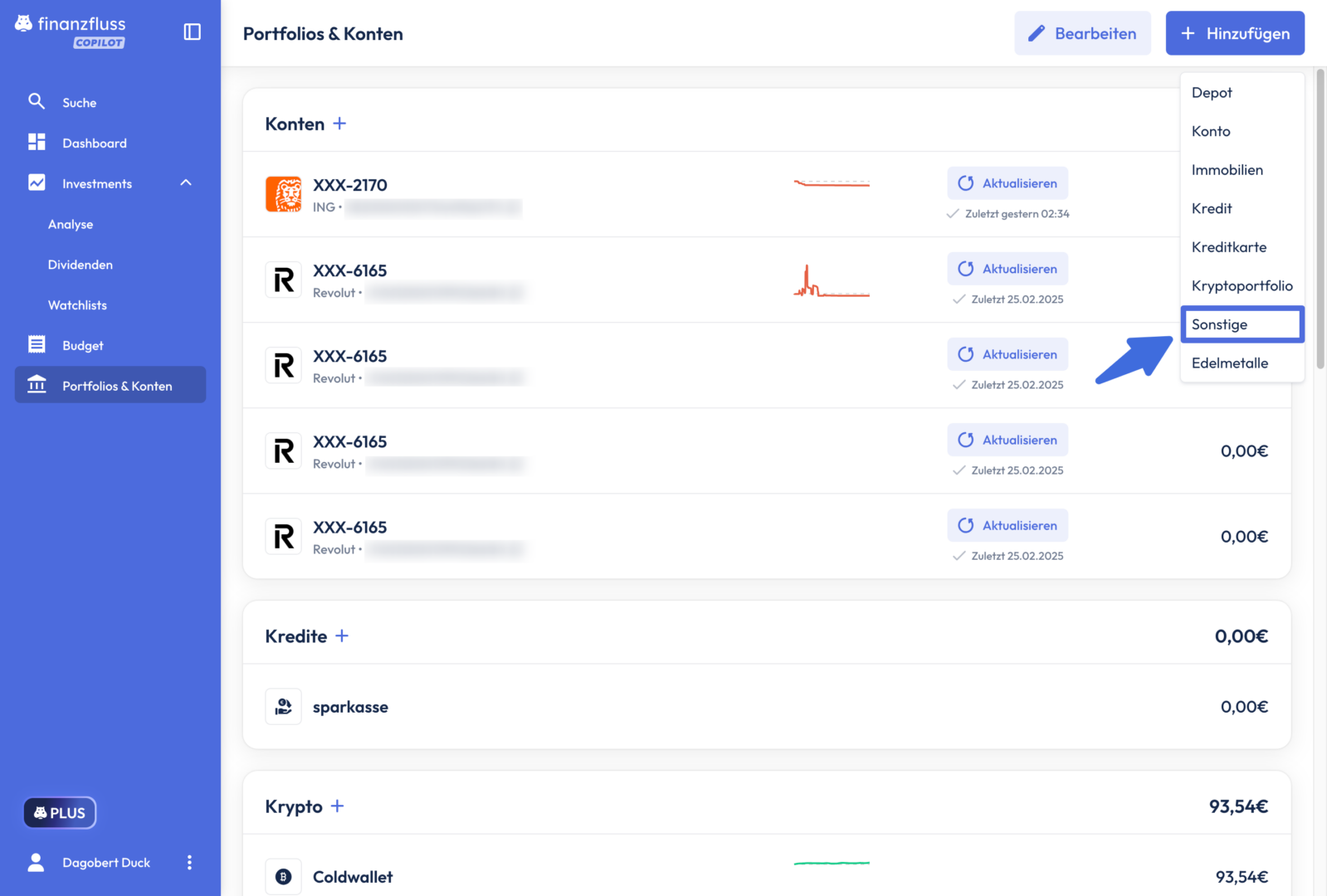1327x896 pixels.
Task: Click the Portfolios & Konten page heading
Action: pos(323,34)
